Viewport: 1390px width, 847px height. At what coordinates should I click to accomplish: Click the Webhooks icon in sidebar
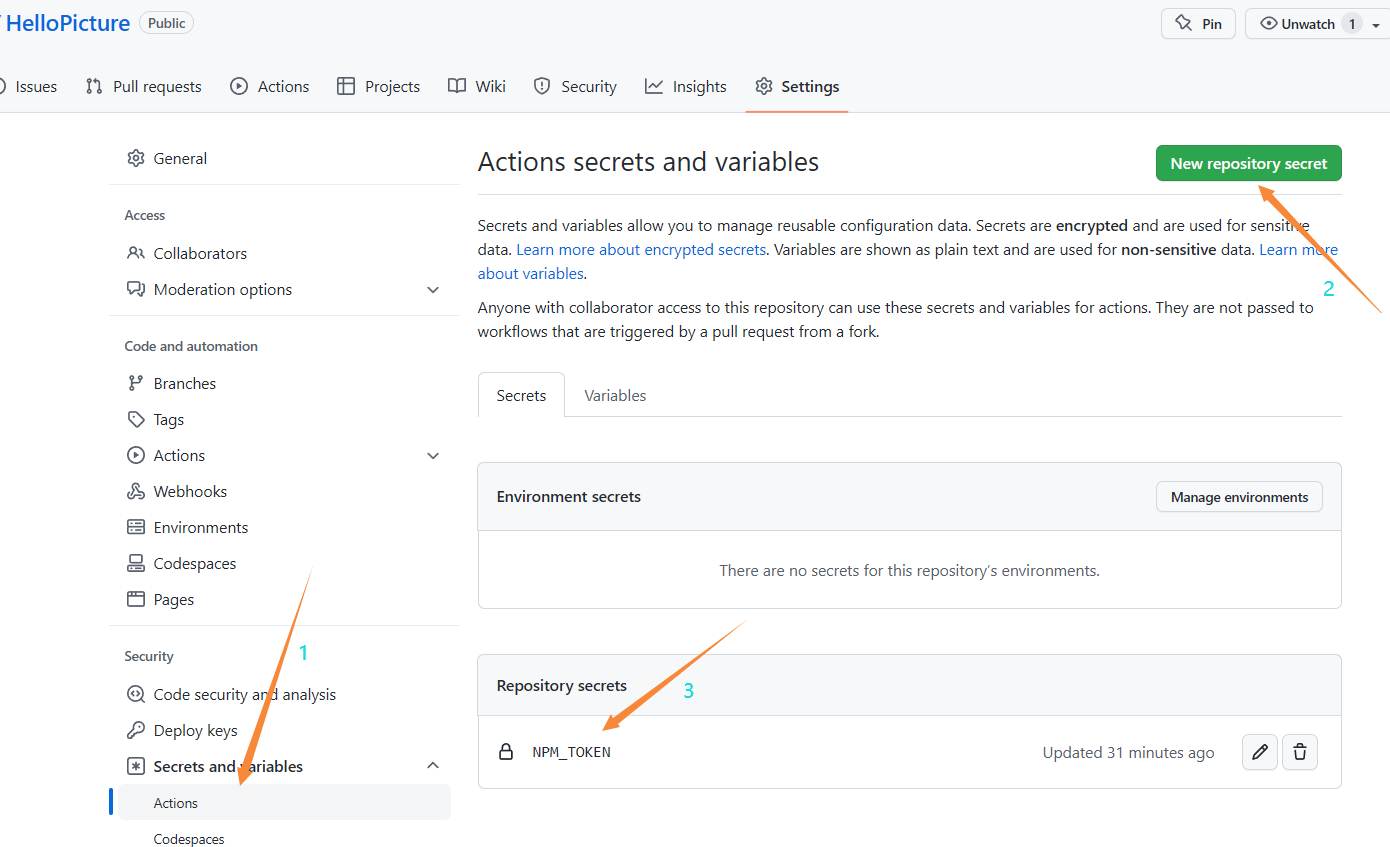(136, 491)
